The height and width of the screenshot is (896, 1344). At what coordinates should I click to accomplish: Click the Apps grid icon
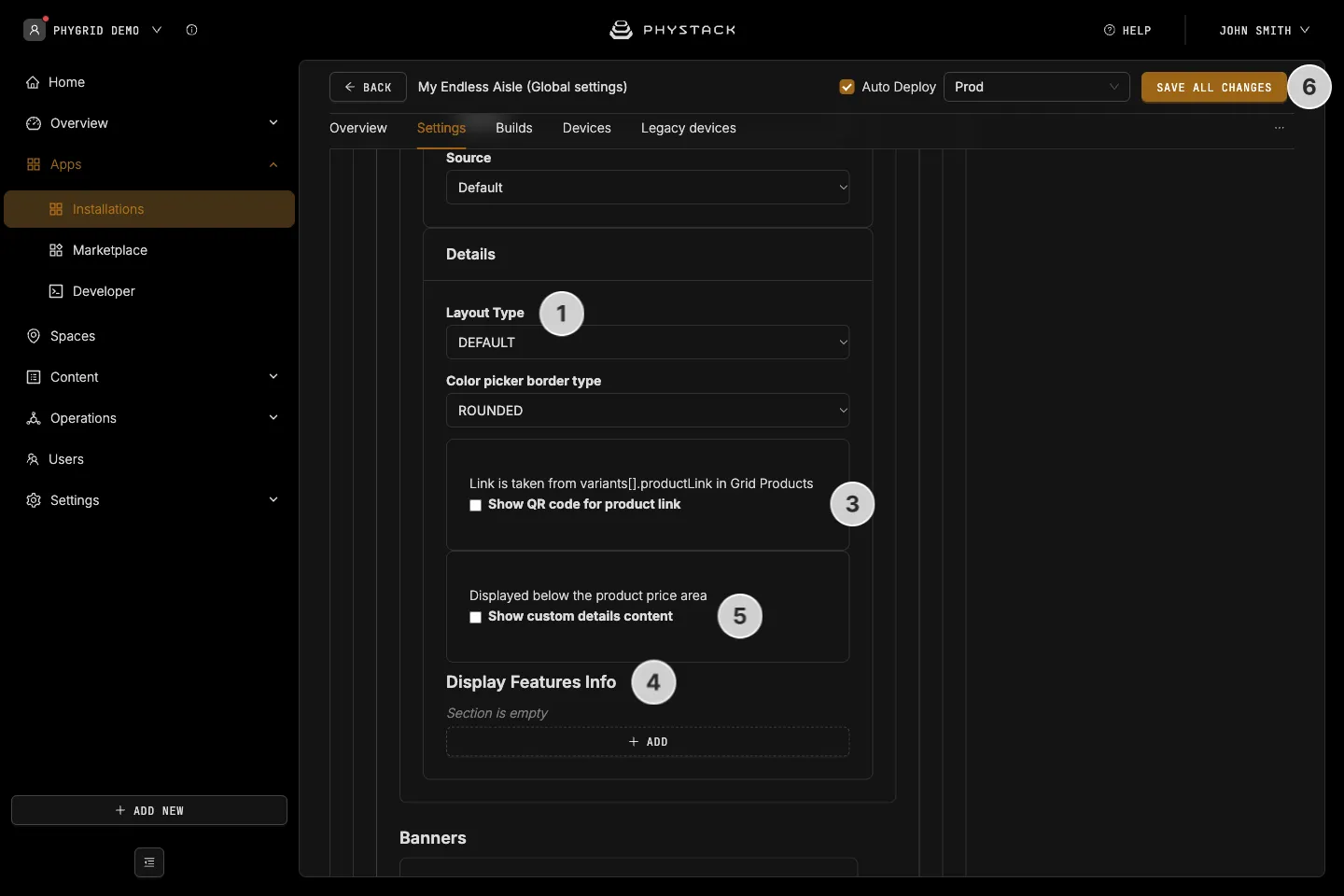click(34, 164)
